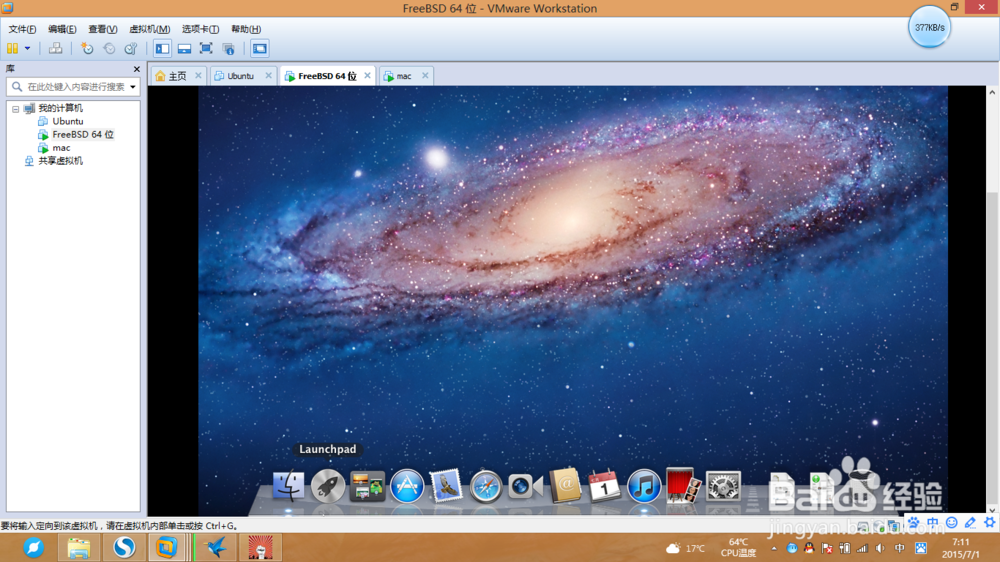The width and height of the screenshot is (1000, 562).
Task: Close the 主页 tab
Action: tap(198, 75)
